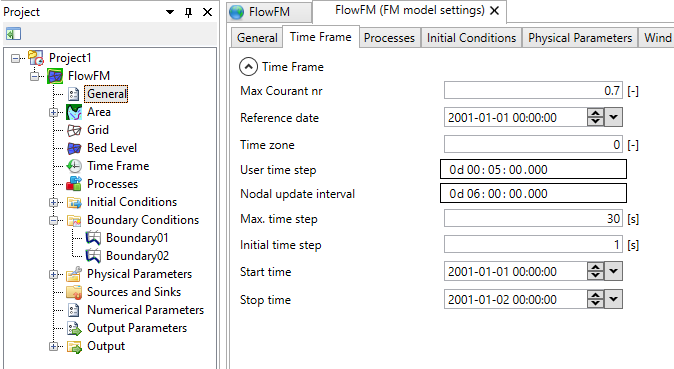The height and width of the screenshot is (369, 674).
Task: Select the Boundary01 icon
Action: [93, 238]
